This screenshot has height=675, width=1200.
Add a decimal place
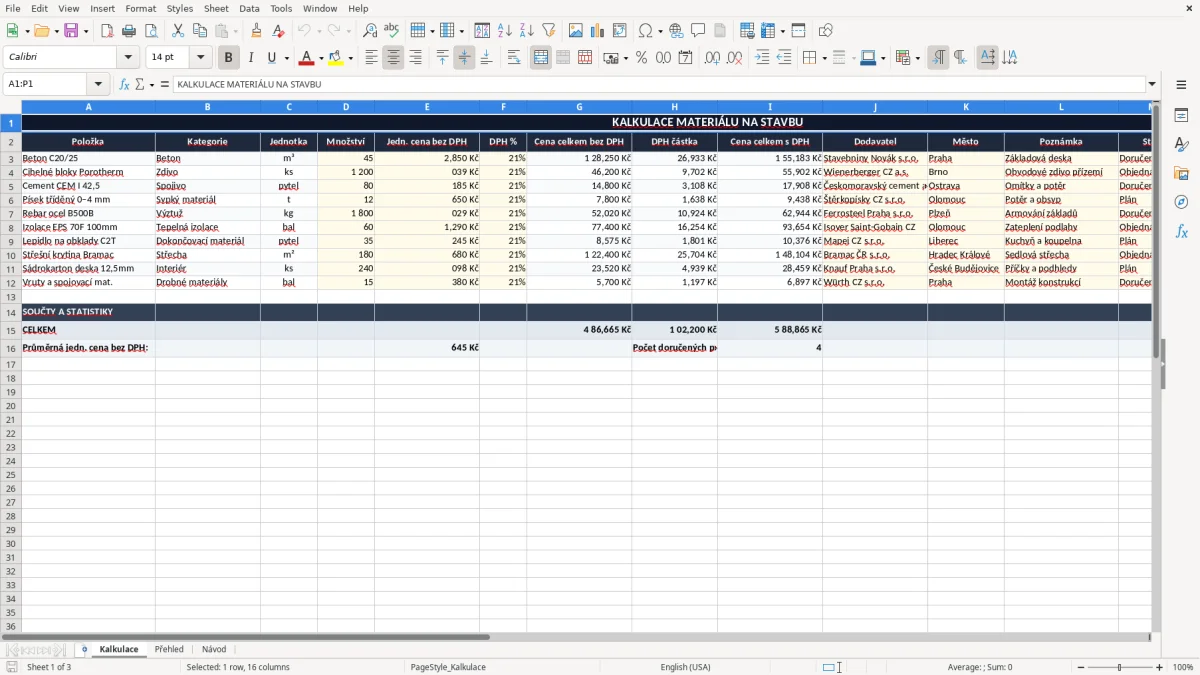712,58
